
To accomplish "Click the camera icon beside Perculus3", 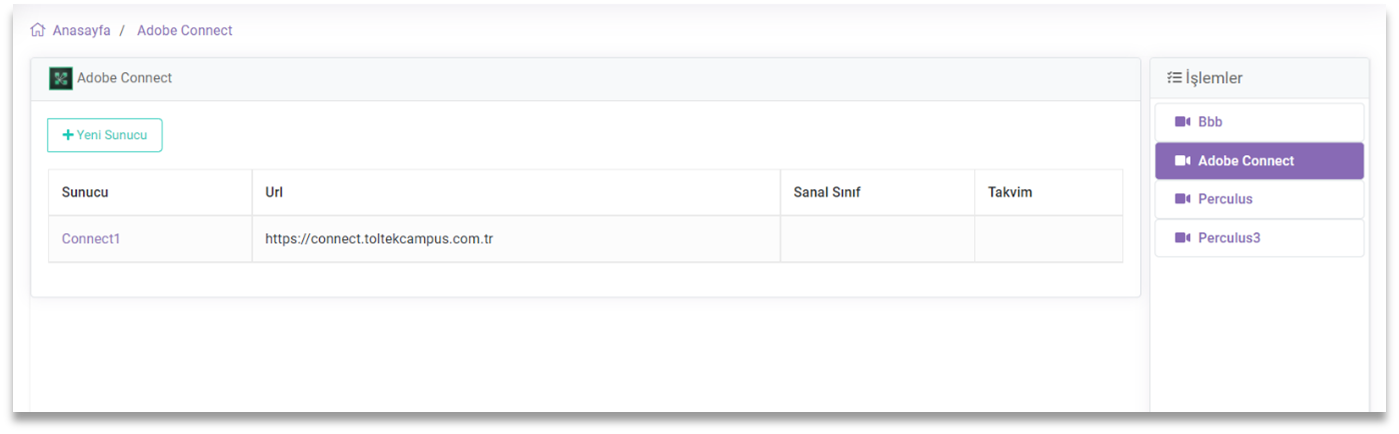I will pyautogui.click(x=1182, y=238).
